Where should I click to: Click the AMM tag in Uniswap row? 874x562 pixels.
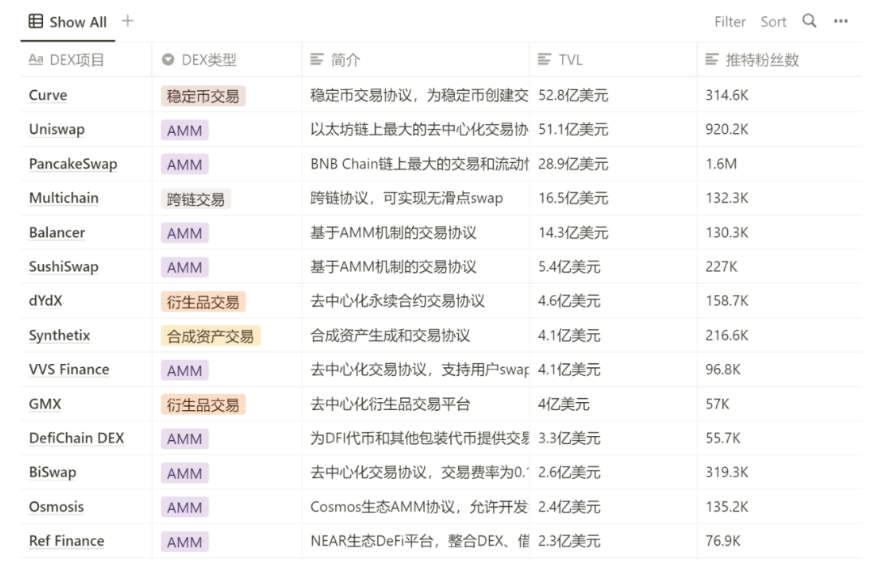(x=184, y=130)
